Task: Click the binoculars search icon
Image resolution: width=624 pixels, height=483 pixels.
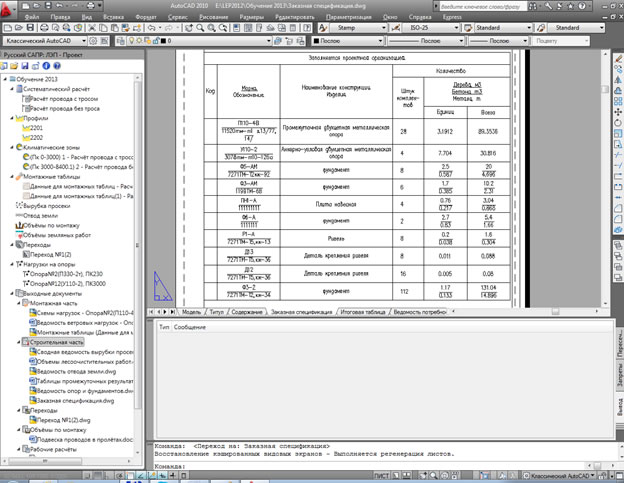Action: (x=532, y=6)
